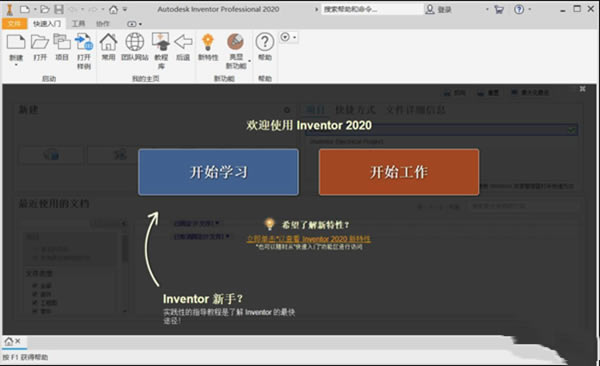Viewport: 600px width, 366px height.
Task: Click the Open folder icon in quick access toolbar
Action: (45, 9)
